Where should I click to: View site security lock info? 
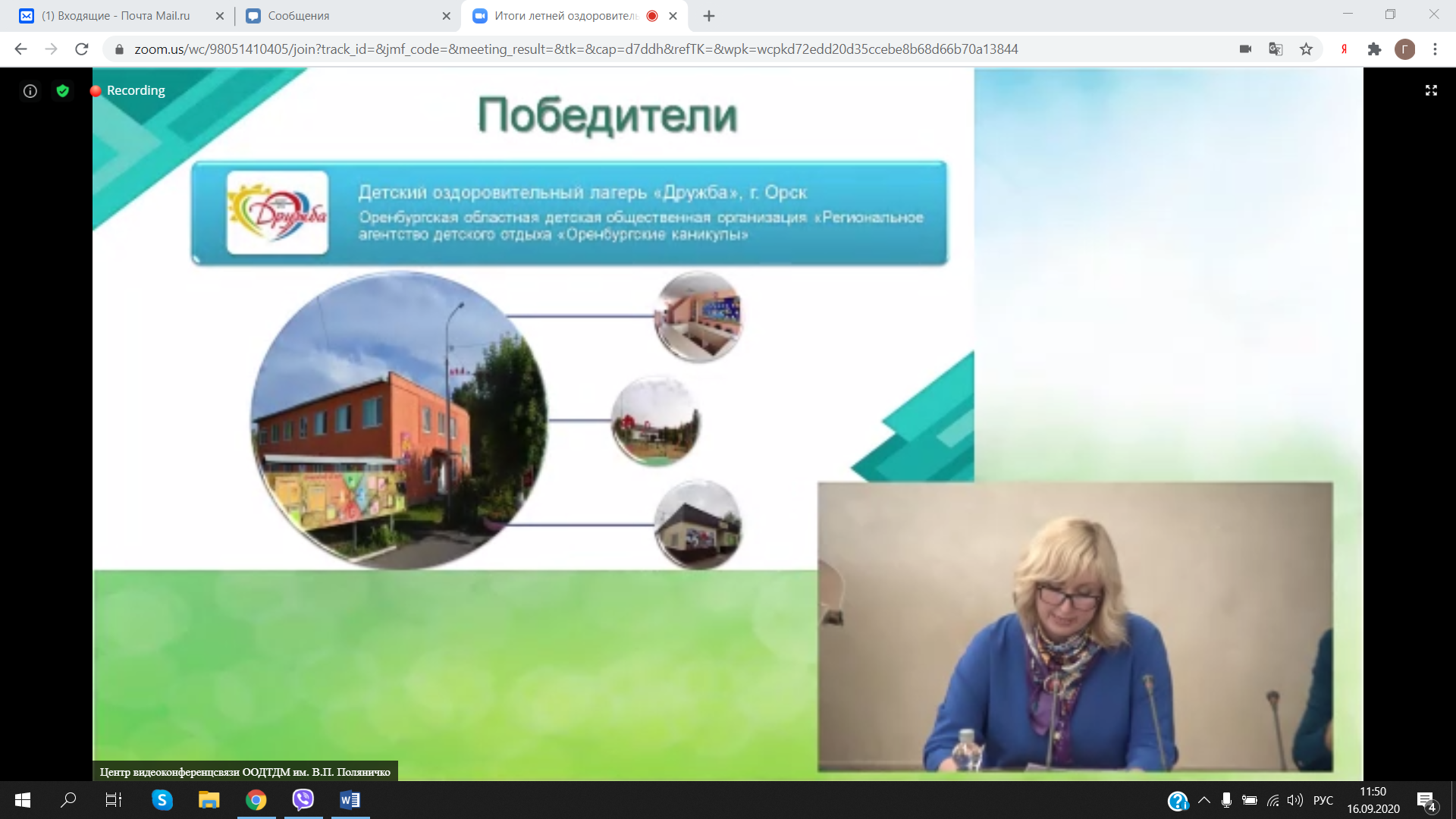click(x=119, y=49)
